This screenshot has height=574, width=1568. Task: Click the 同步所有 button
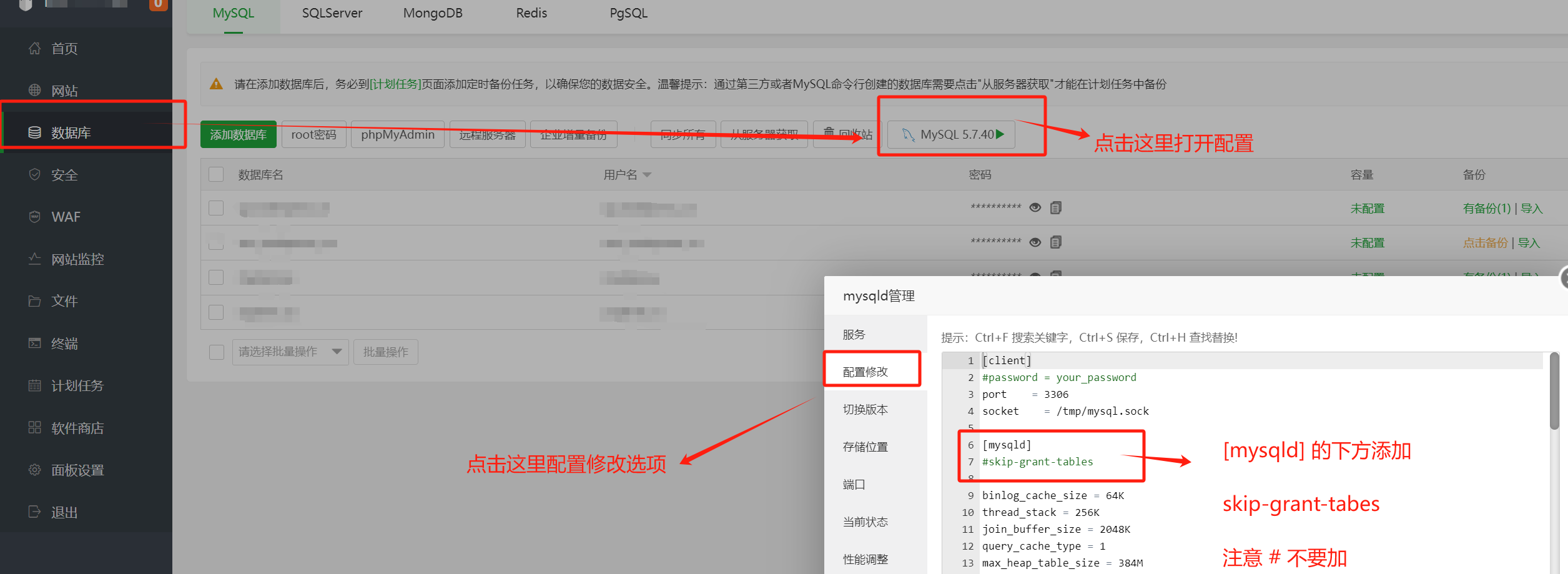683,134
